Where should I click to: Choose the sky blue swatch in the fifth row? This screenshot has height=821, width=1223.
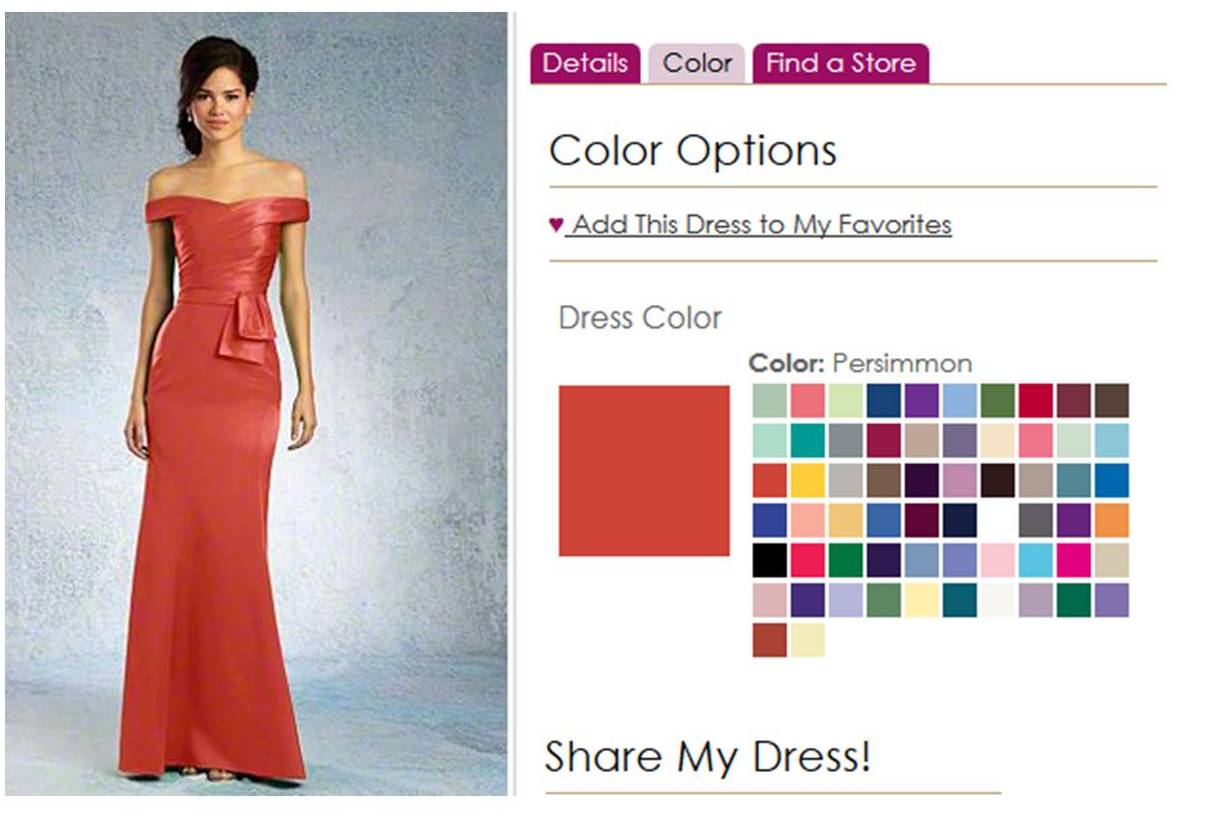tap(1036, 560)
